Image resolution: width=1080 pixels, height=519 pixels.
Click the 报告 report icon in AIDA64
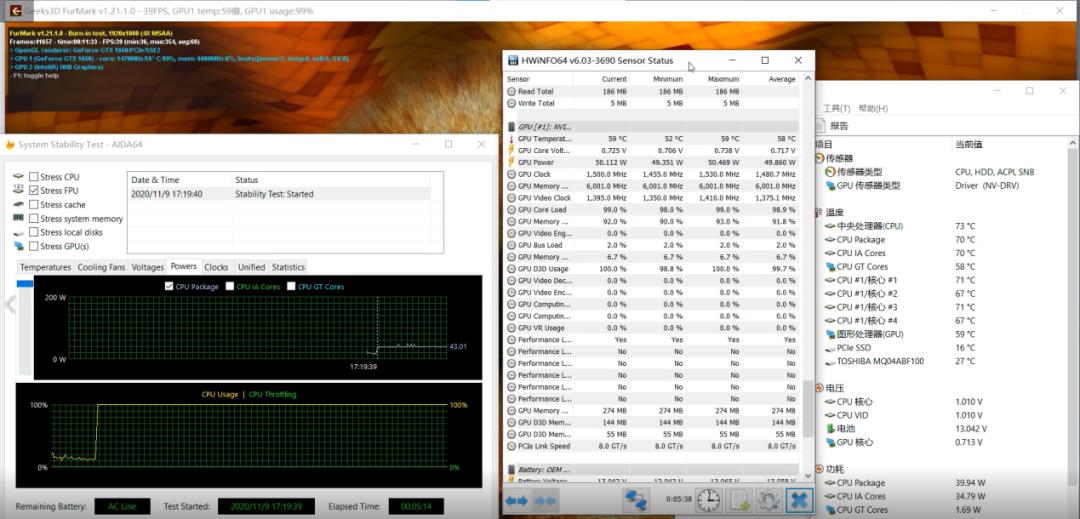pyautogui.click(x=820, y=126)
